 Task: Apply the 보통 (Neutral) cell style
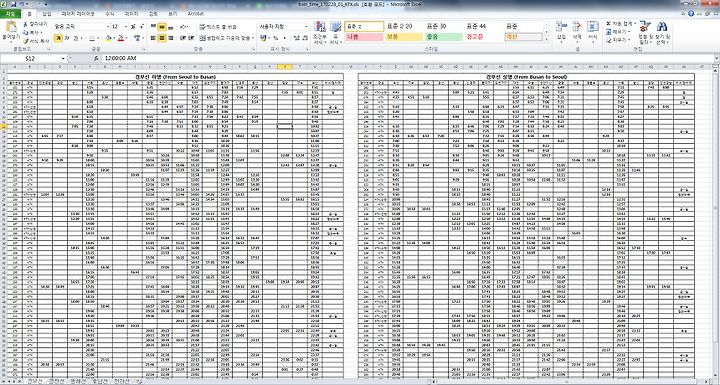[x=404, y=37]
